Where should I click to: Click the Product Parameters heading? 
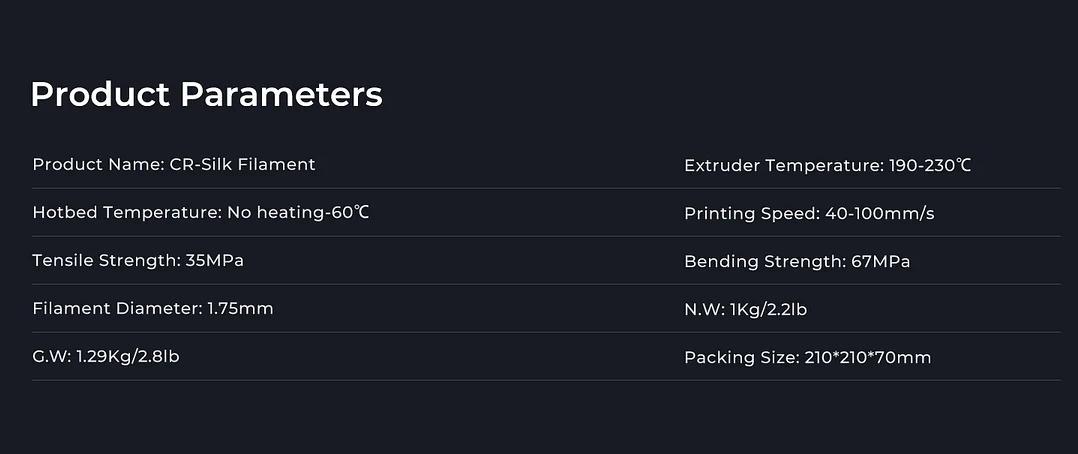click(206, 94)
